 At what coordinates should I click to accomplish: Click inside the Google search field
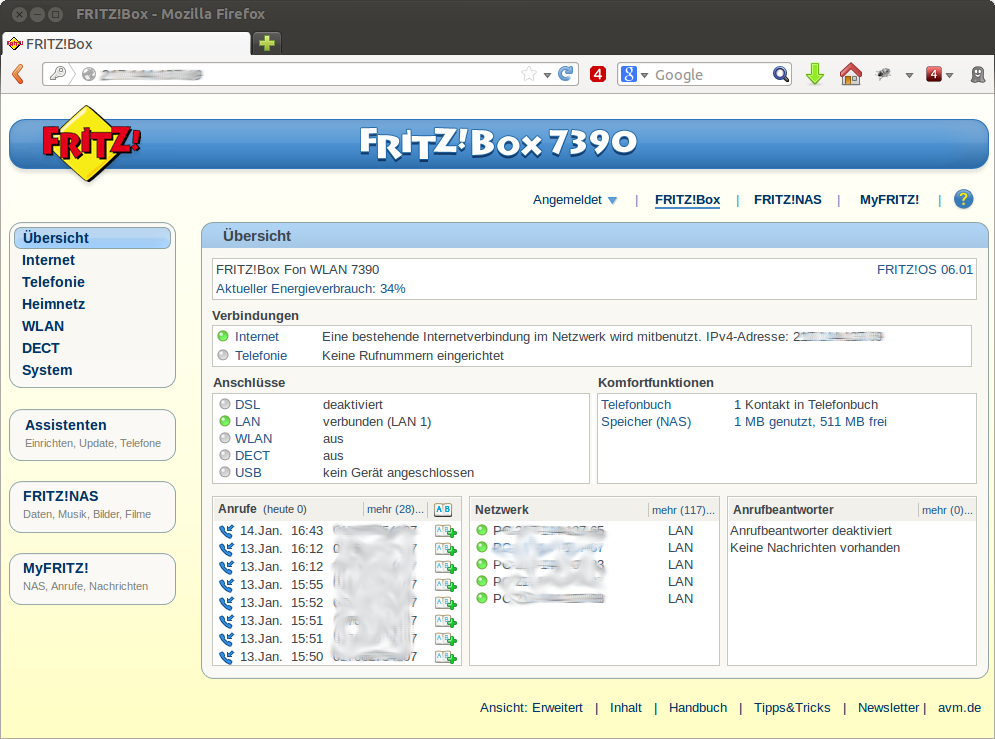point(710,75)
